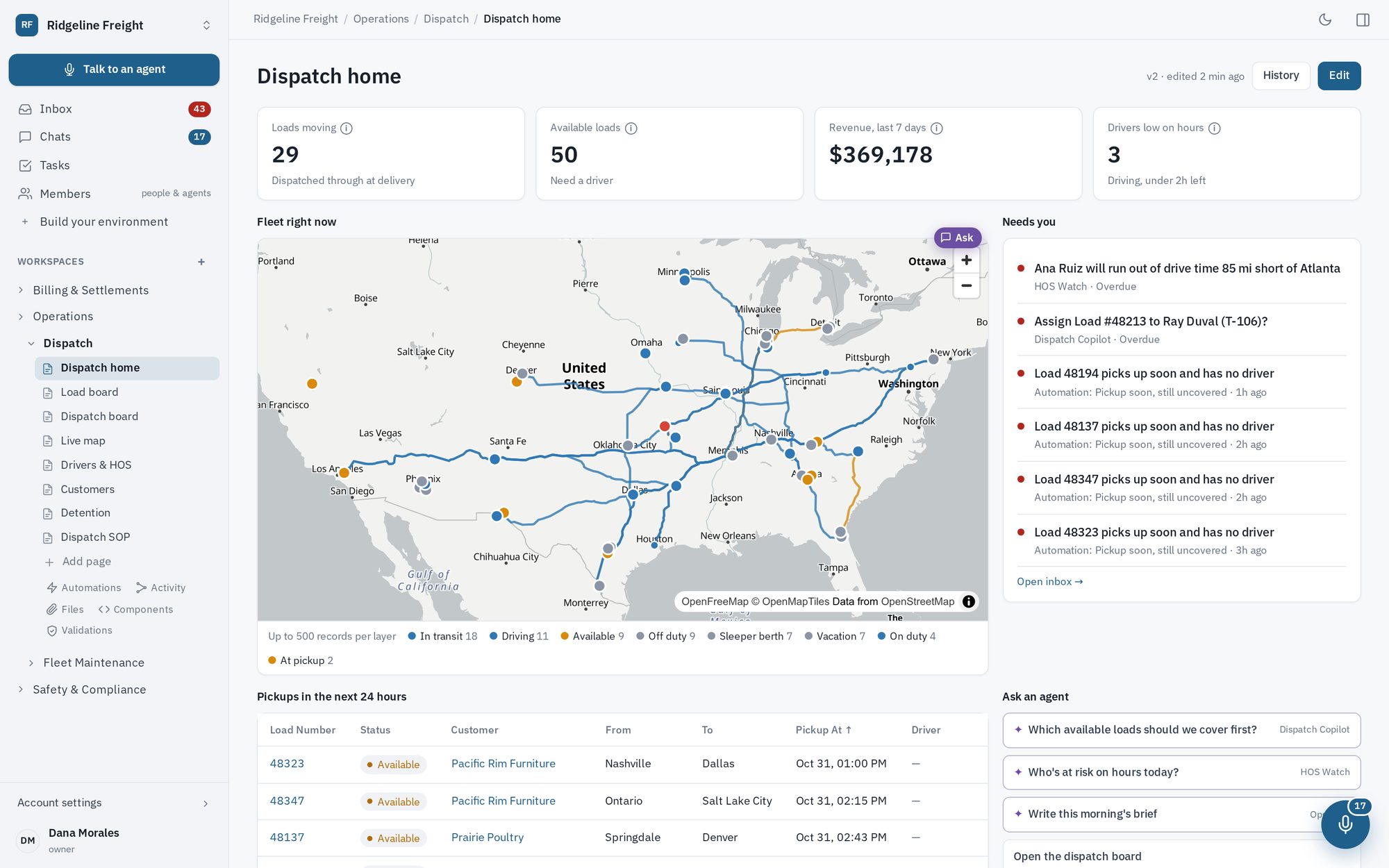Follow the Open inbox link

(x=1049, y=582)
